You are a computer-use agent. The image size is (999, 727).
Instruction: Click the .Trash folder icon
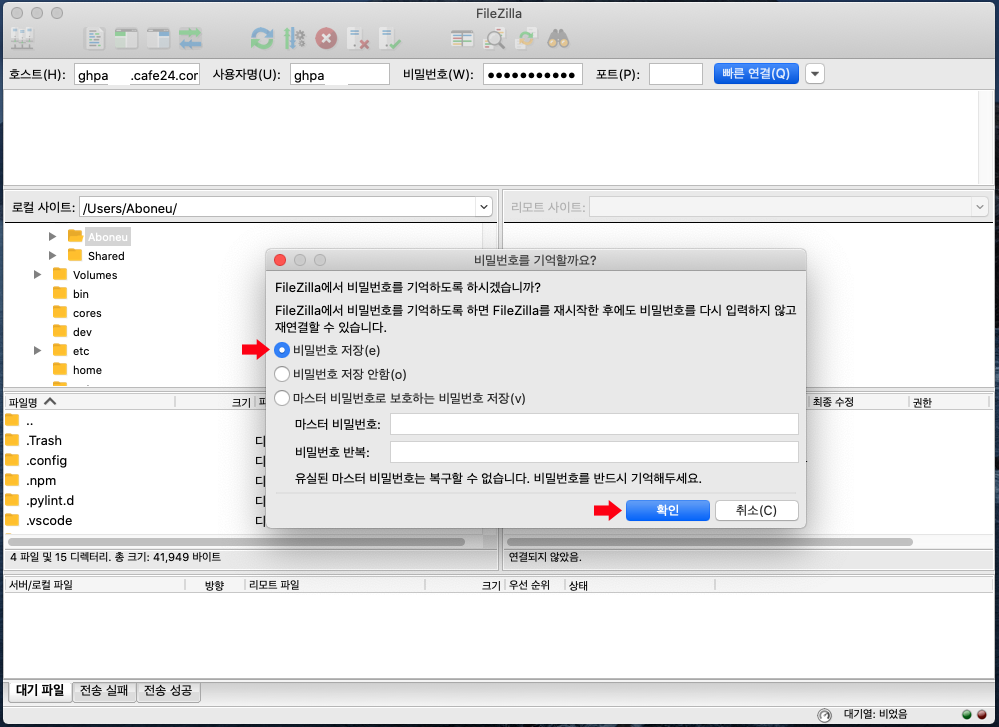12,440
